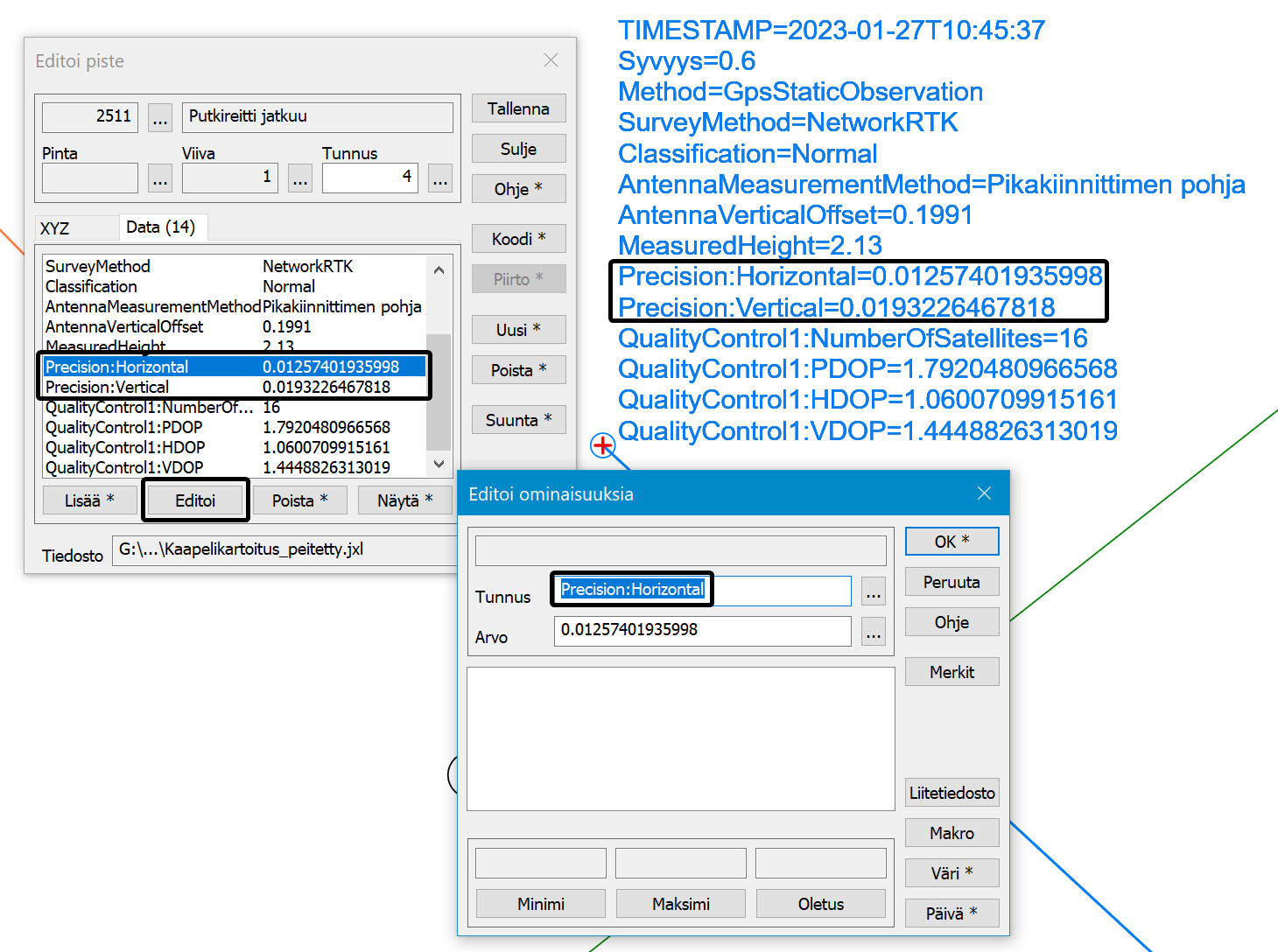
Task: Click ellipsis button beside Pinta field
Action: (x=159, y=178)
